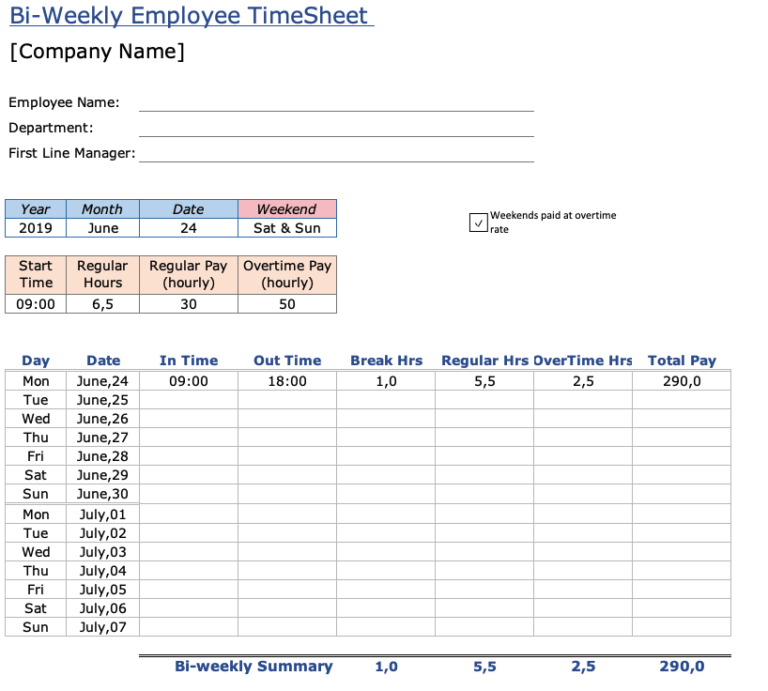768x691 pixels.
Task: Click the empty Break Hrs cell for June,28
Action: (x=386, y=456)
